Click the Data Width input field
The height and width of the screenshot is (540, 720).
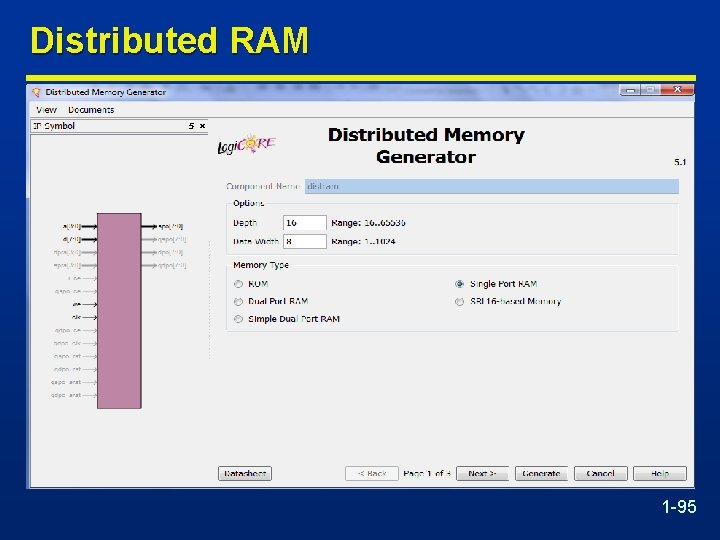pyautogui.click(x=305, y=242)
